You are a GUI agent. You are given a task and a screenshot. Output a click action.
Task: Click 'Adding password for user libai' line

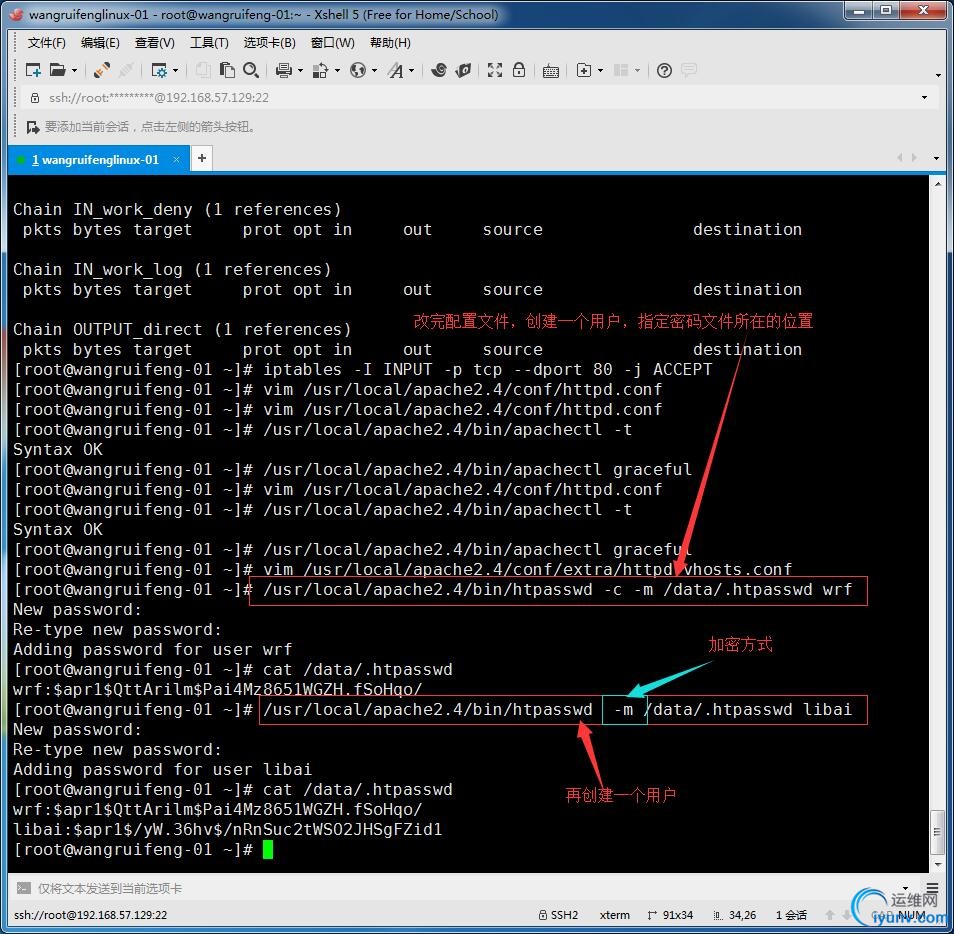click(x=162, y=770)
